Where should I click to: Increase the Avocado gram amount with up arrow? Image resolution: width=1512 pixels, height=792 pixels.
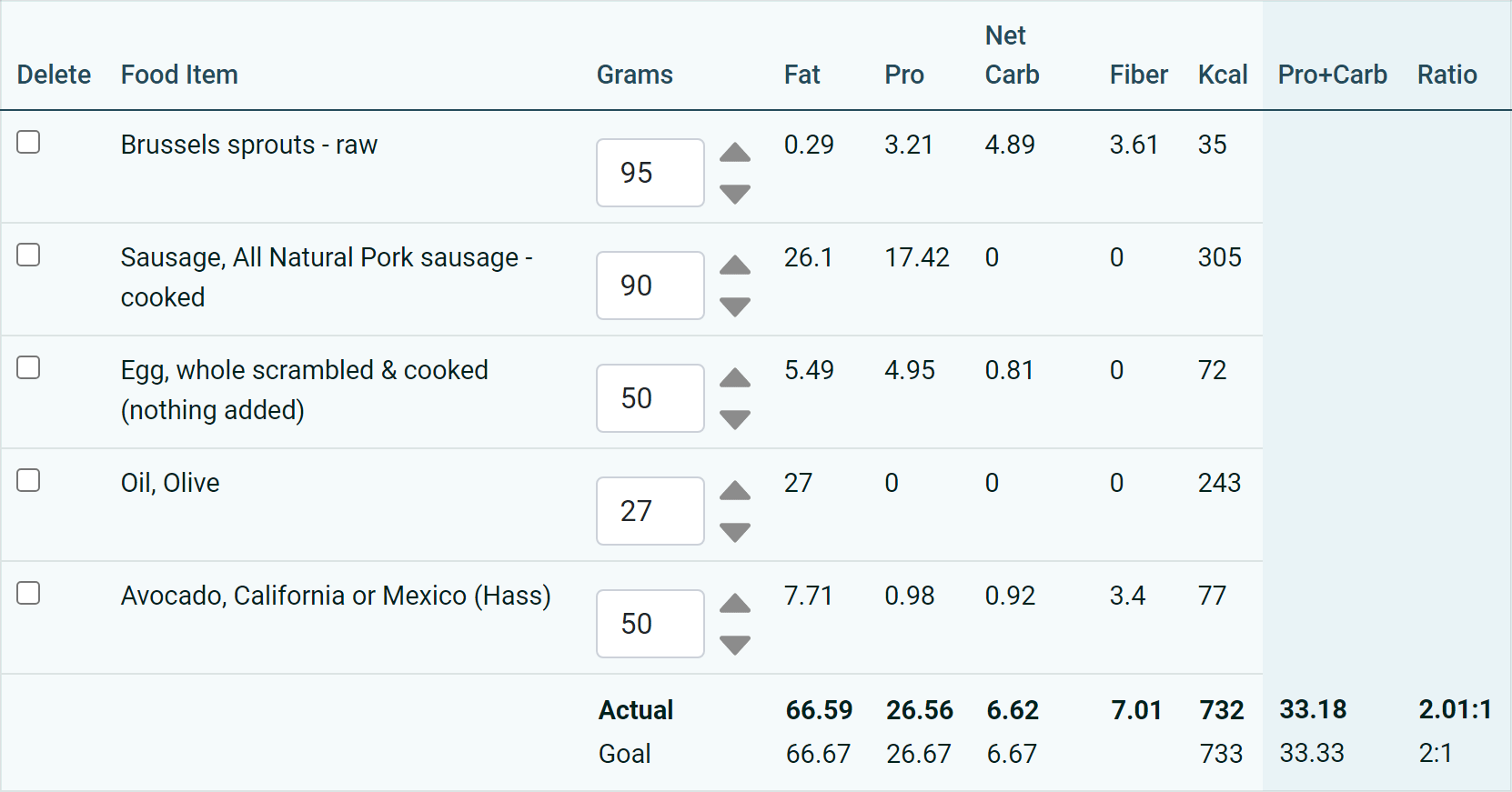point(735,604)
